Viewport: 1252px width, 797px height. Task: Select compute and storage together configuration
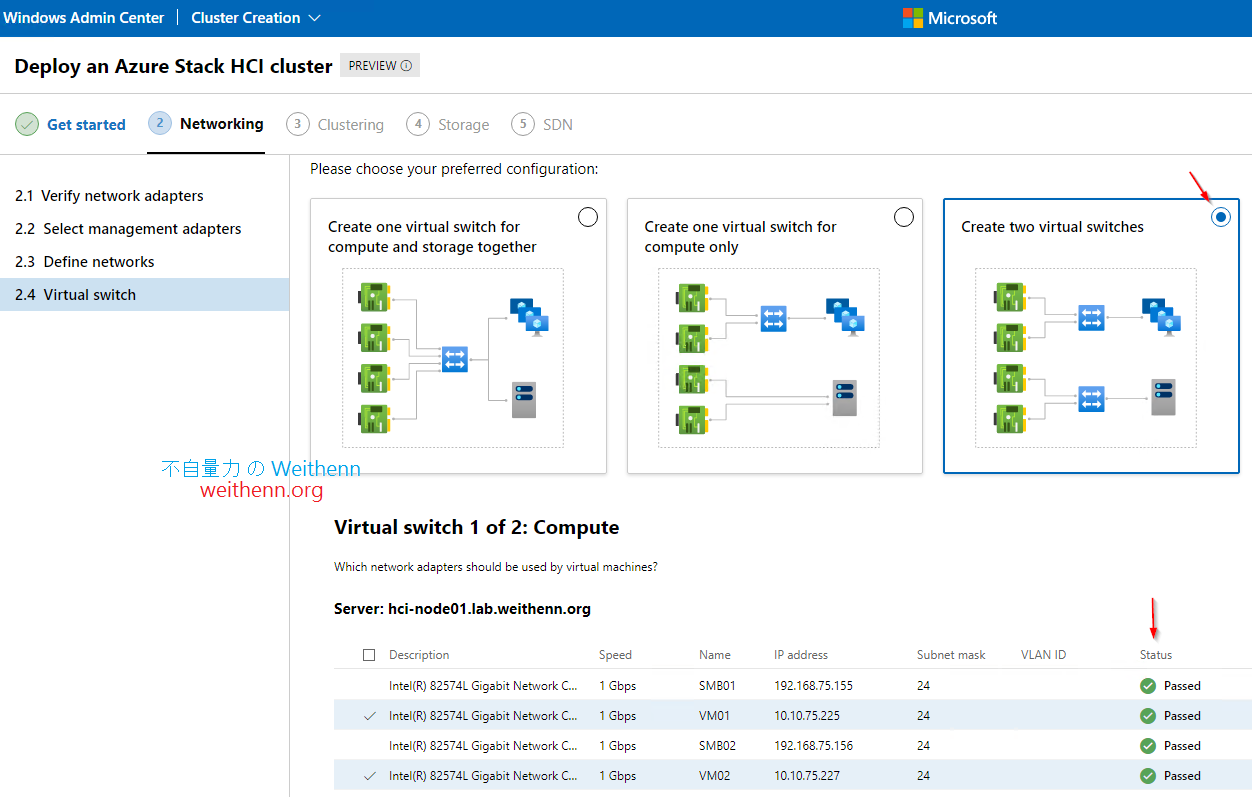[x=588, y=216]
